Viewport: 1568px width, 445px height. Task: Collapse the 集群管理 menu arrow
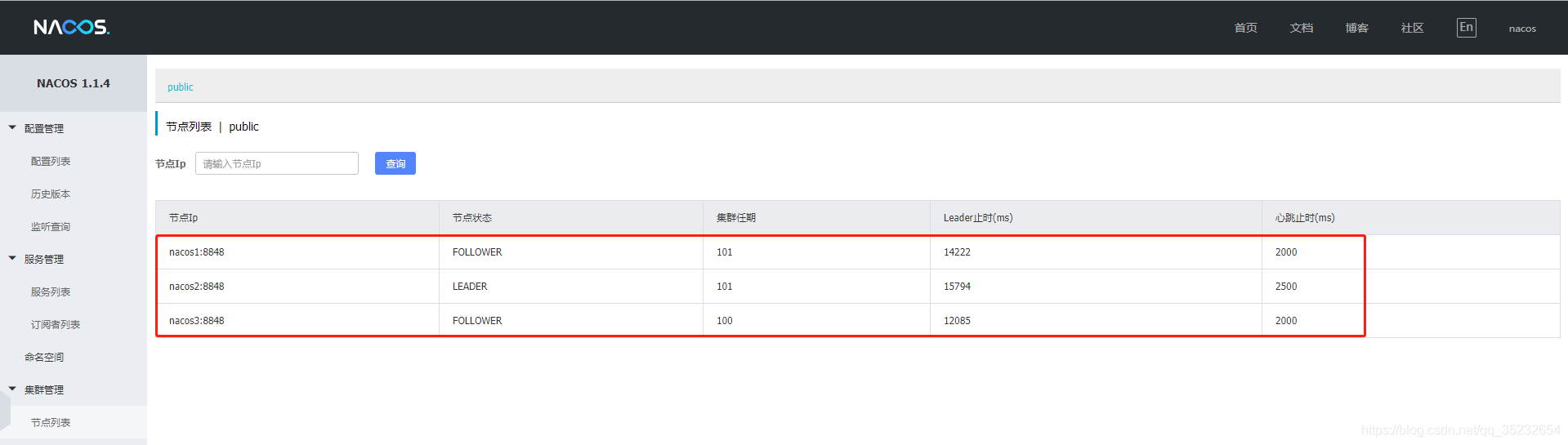pos(12,389)
